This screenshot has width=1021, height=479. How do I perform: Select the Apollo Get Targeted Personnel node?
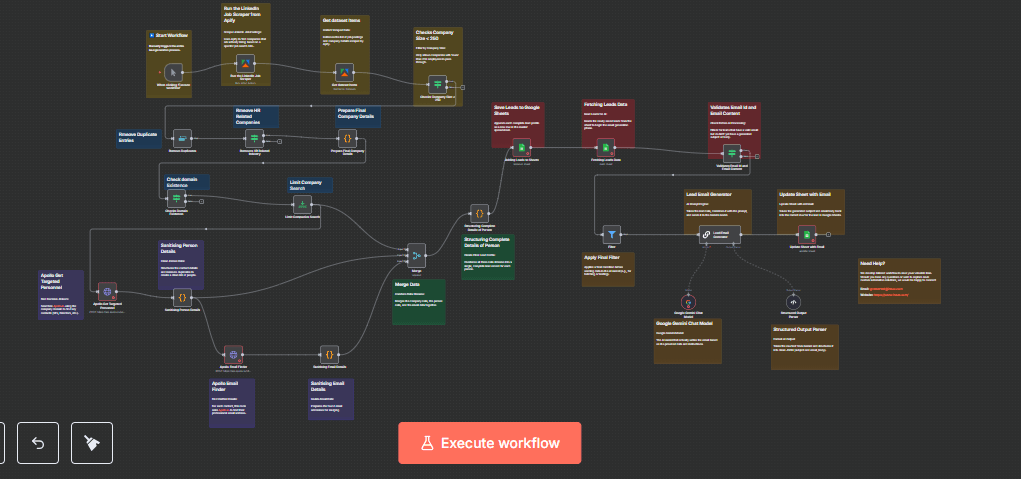(107, 291)
